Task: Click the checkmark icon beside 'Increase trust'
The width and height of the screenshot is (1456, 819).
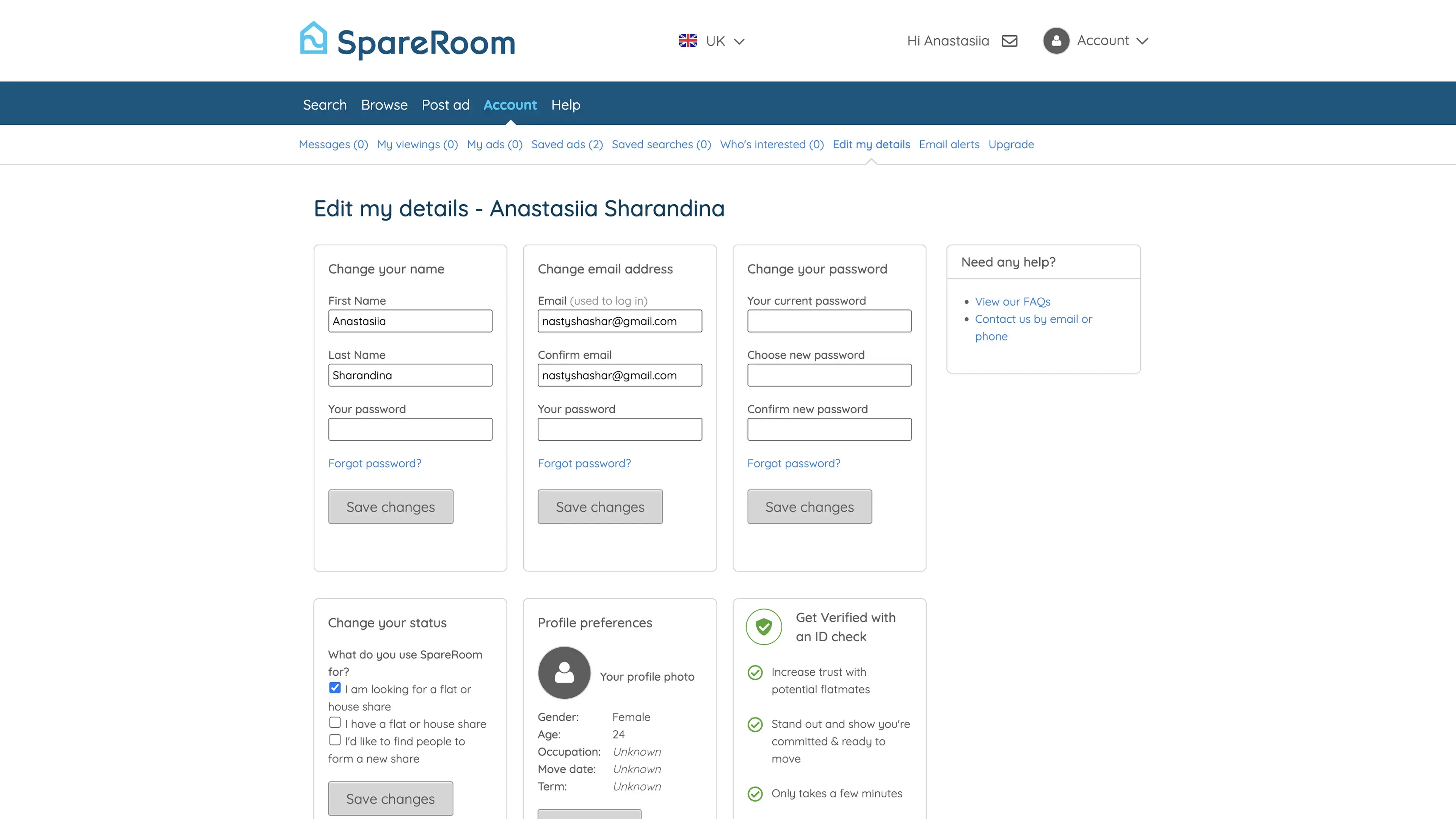Action: (x=755, y=672)
